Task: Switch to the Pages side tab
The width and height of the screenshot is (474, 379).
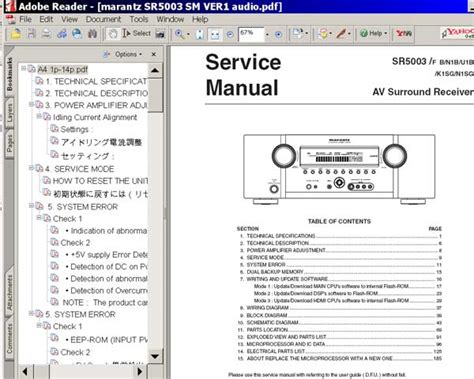Action: [10, 142]
